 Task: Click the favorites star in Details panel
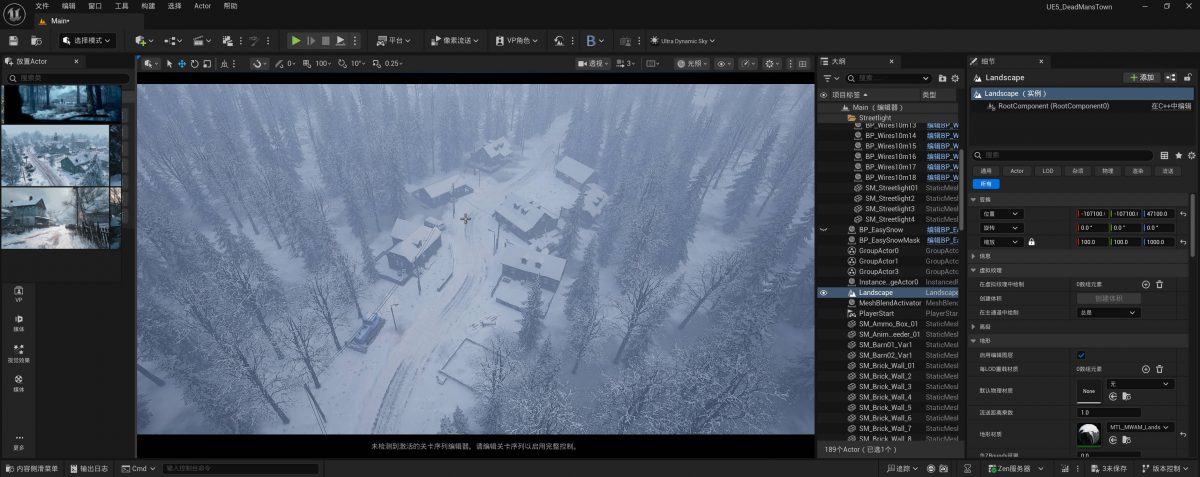pyautogui.click(x=1178, y=155)
